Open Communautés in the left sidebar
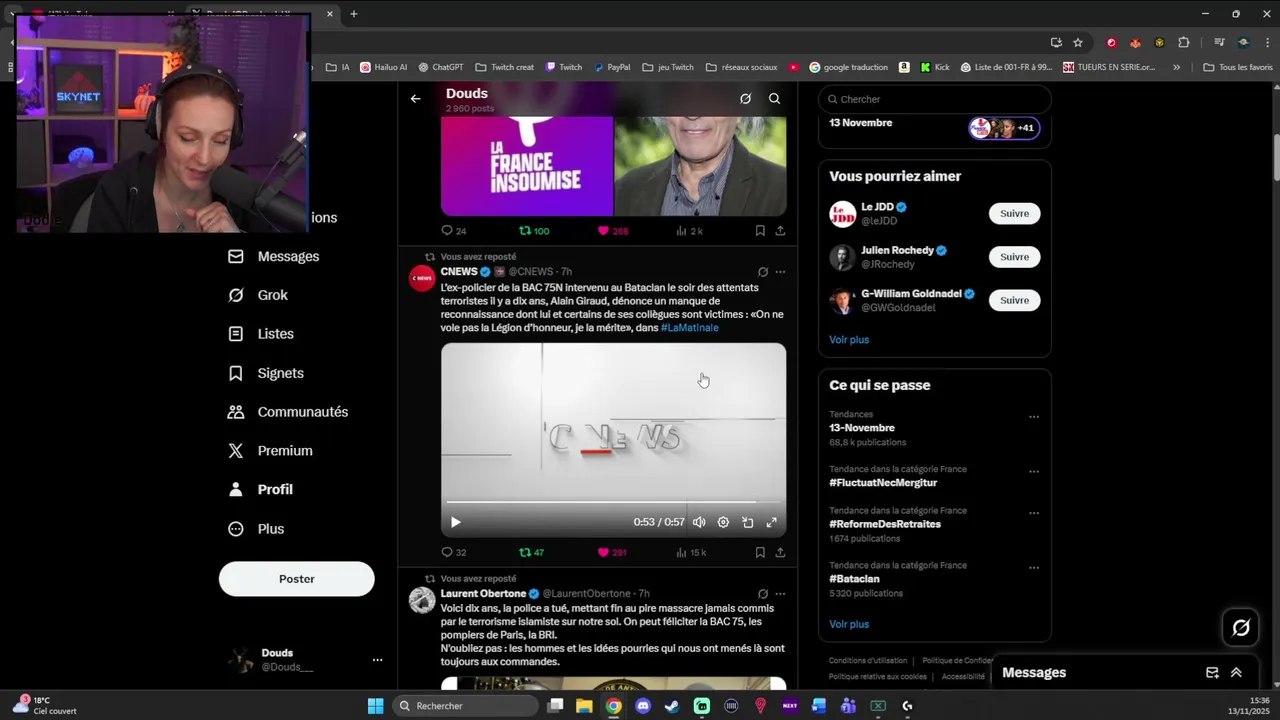 tap(287, 412)
